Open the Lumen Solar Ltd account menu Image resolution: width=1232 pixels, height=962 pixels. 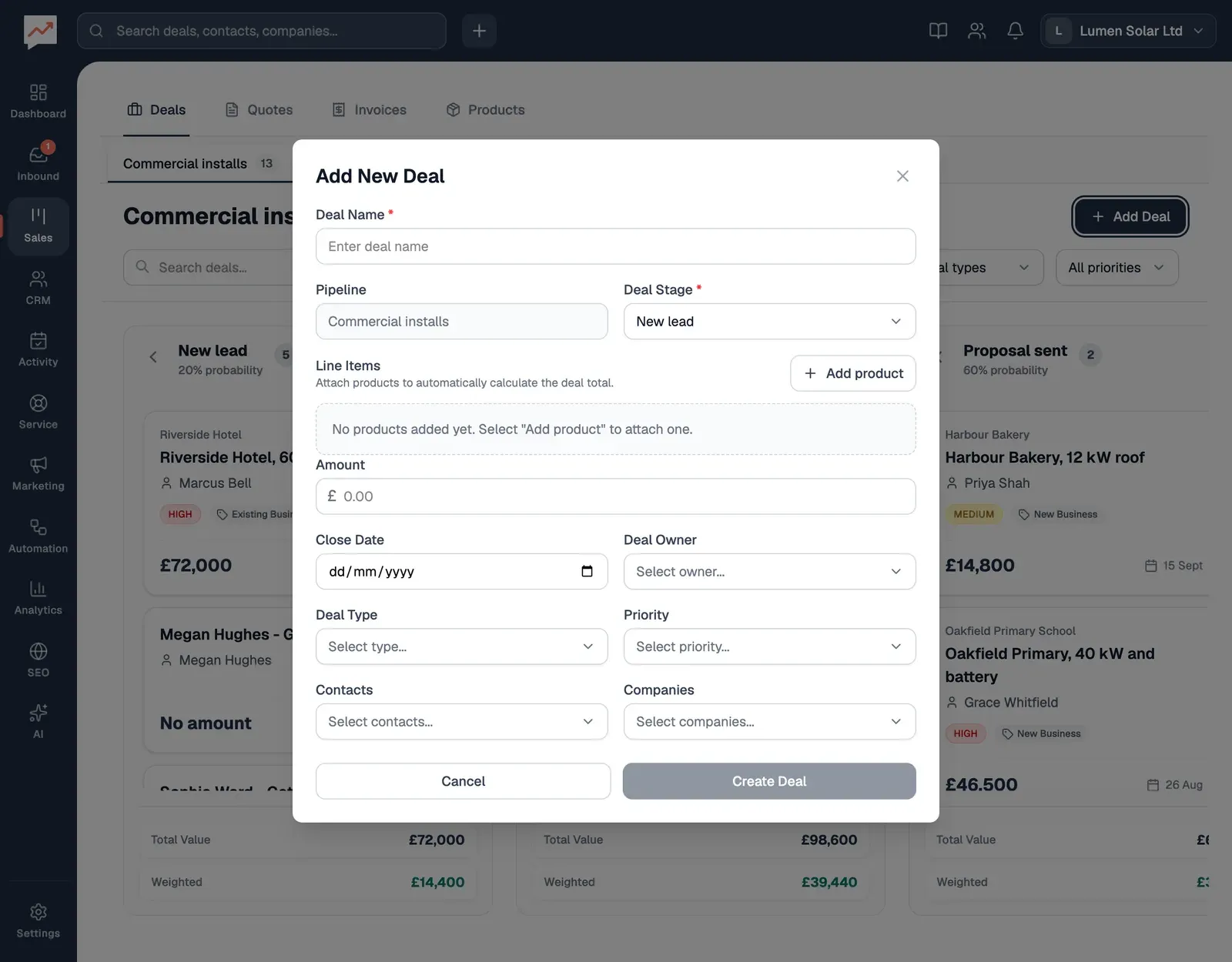pos(1128,31)
